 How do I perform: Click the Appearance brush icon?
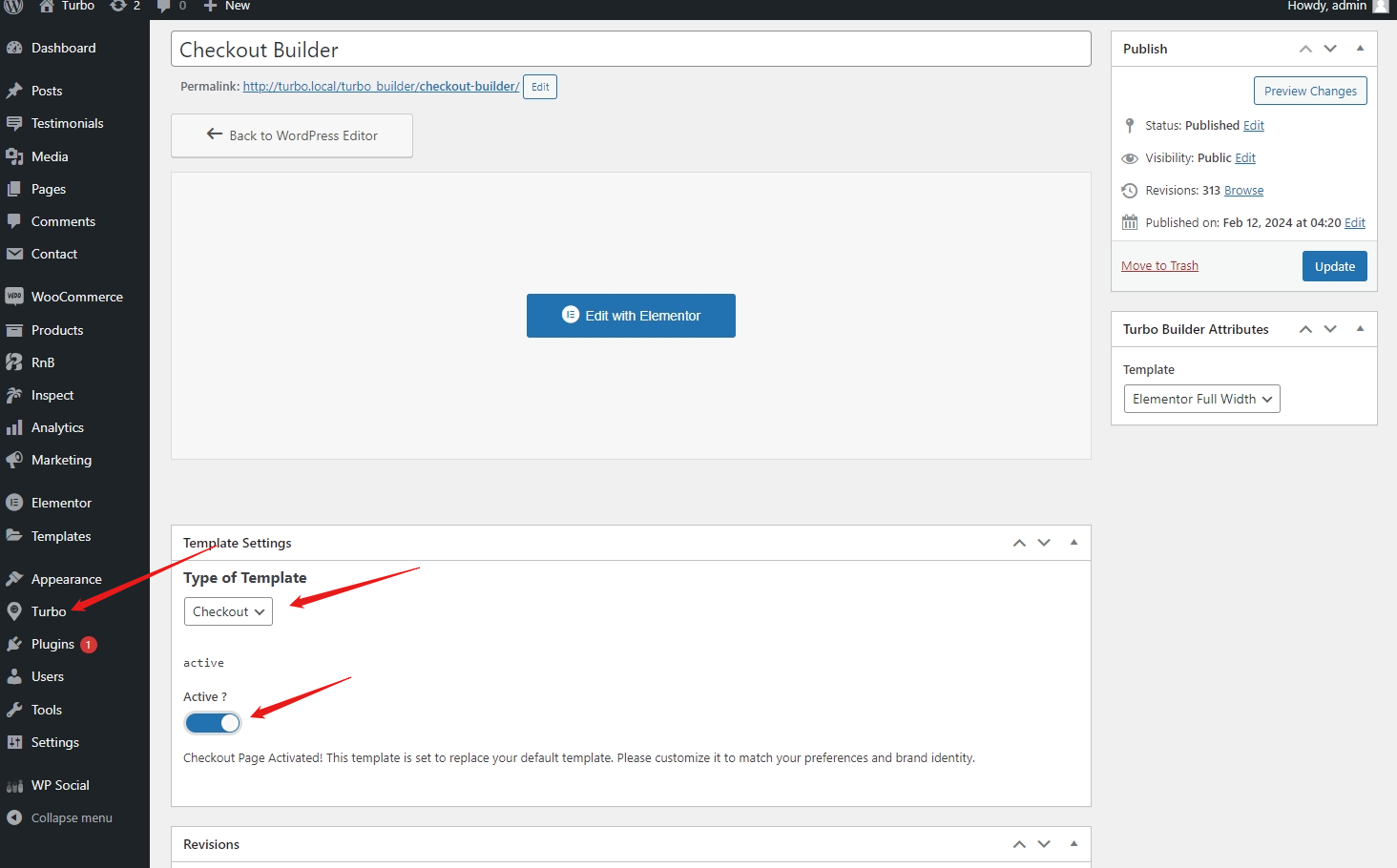14,579
